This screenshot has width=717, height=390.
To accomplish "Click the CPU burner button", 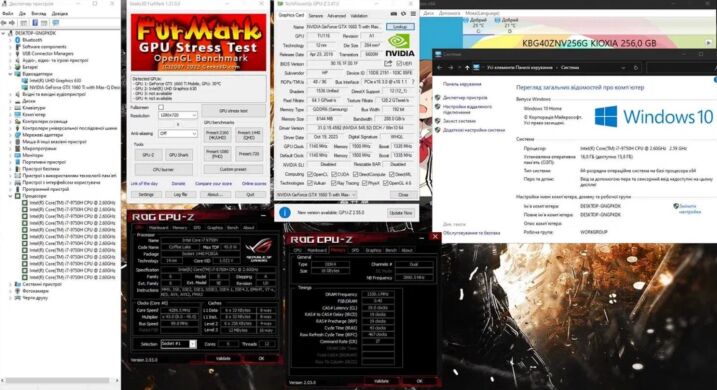I will click(163, 170).
